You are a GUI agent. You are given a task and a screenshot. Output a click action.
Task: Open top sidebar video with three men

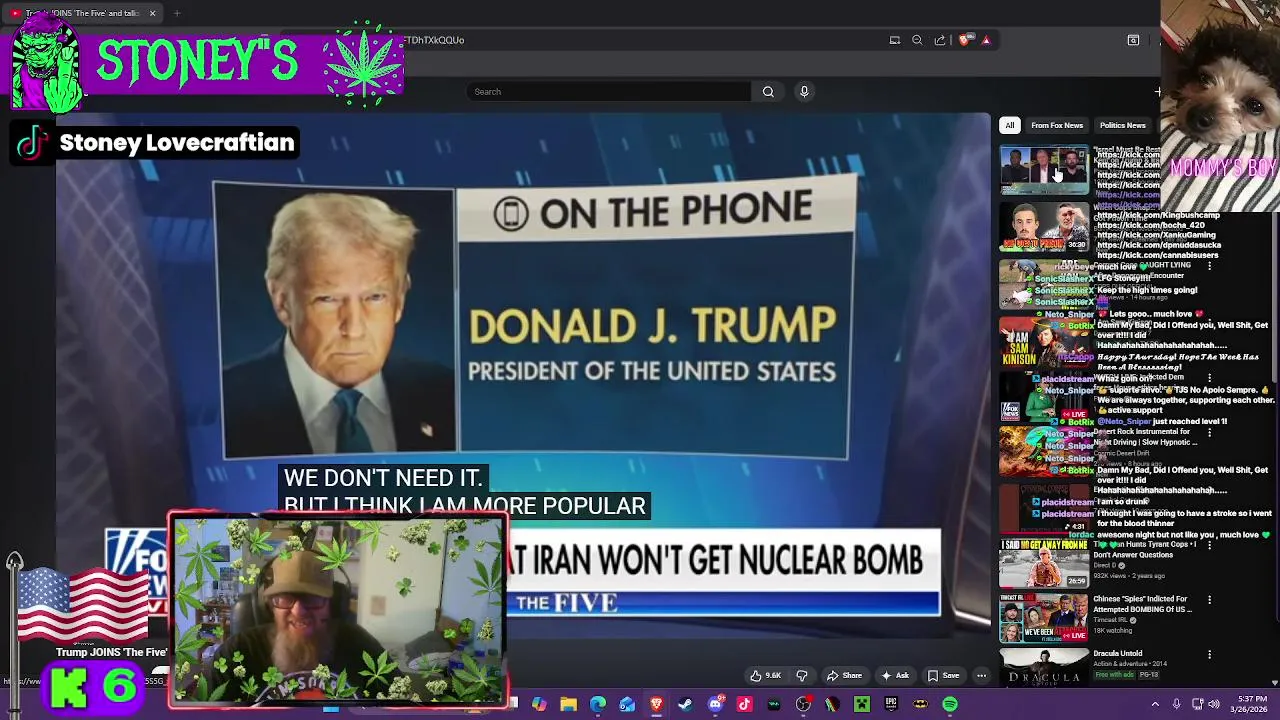tap(1044, 171)
